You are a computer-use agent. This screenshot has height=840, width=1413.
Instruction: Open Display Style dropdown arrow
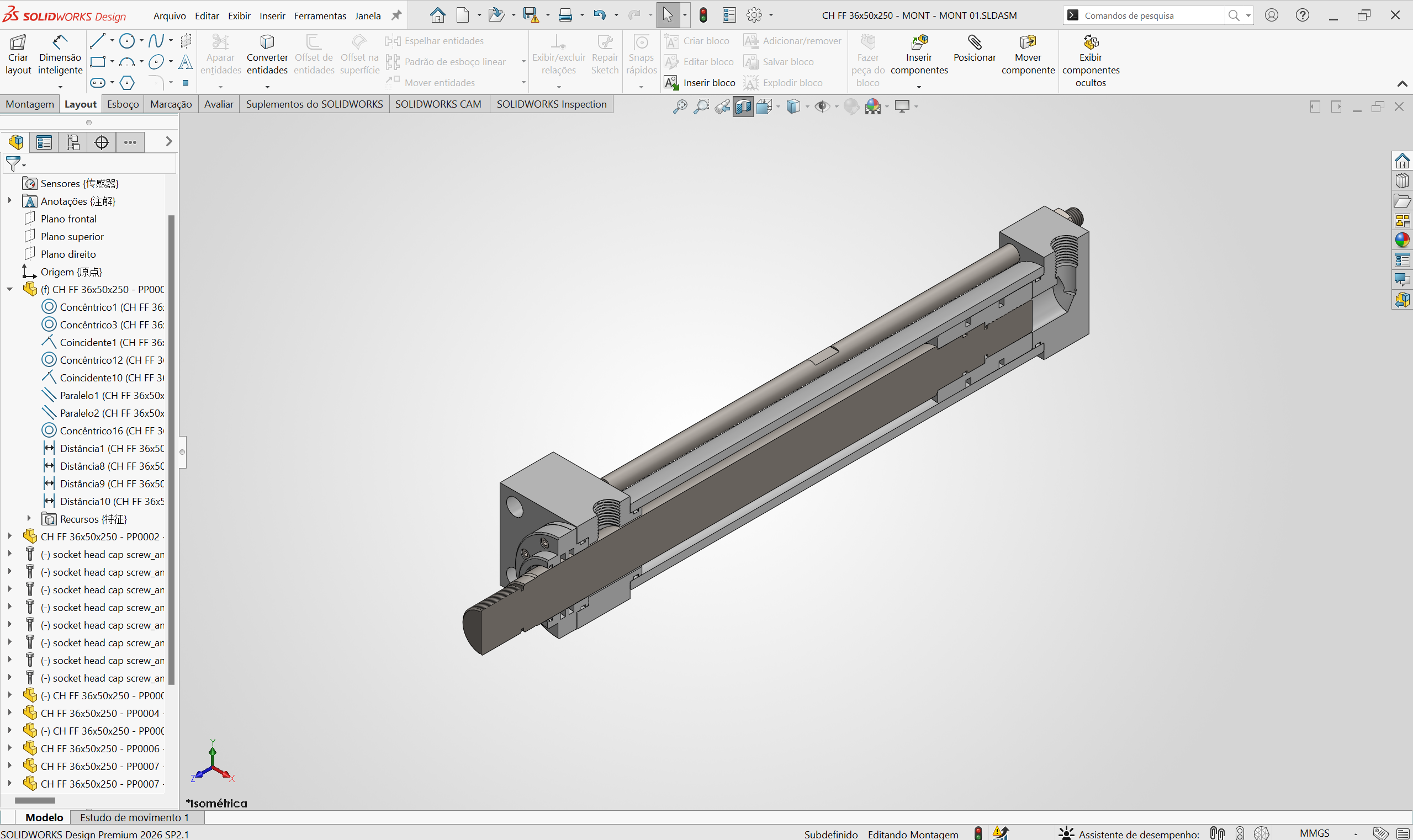point(807,107)
